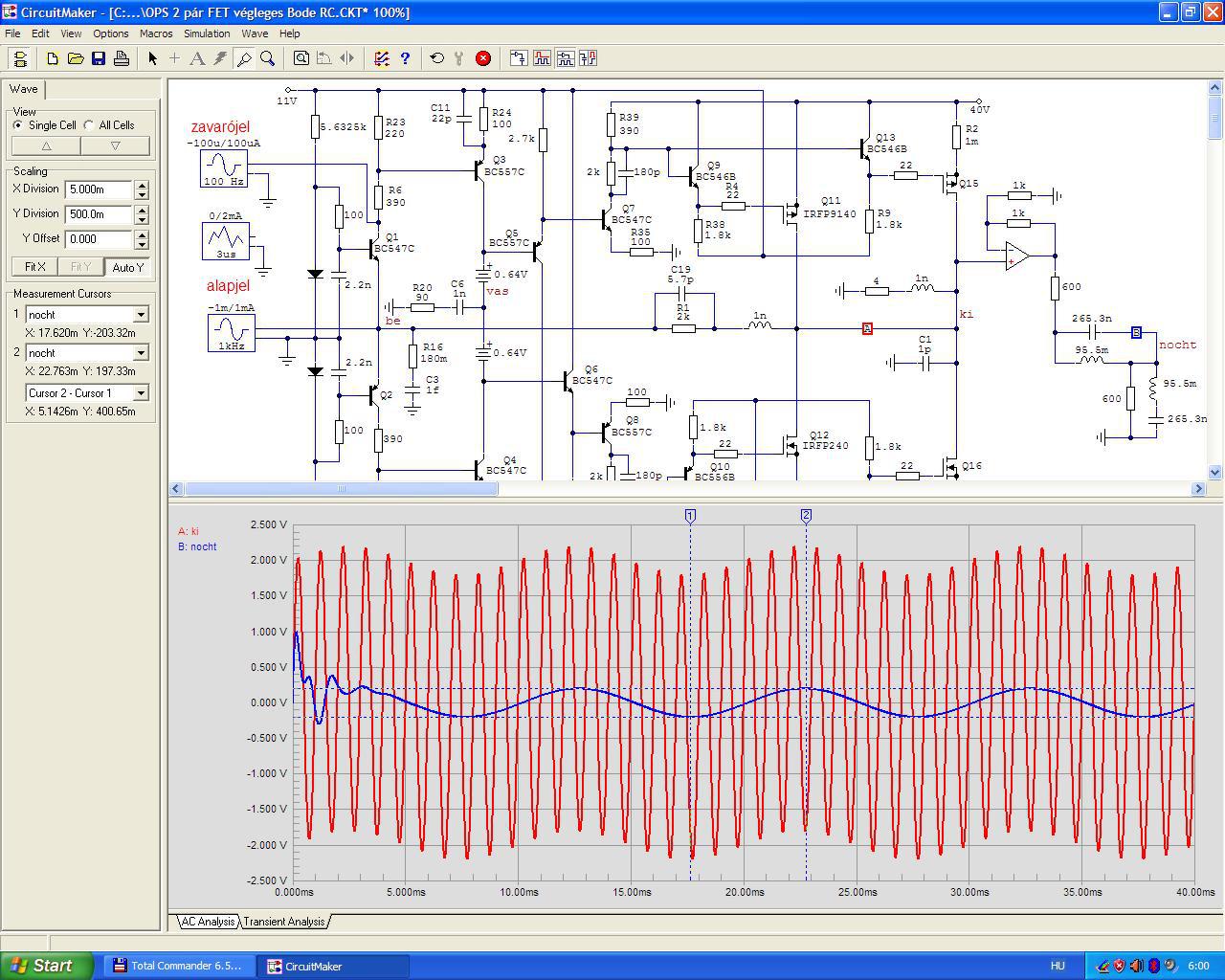Click the cursor 1 marker handle on waveform
The image size is (1225, 980).
click(x=690, y=516)
